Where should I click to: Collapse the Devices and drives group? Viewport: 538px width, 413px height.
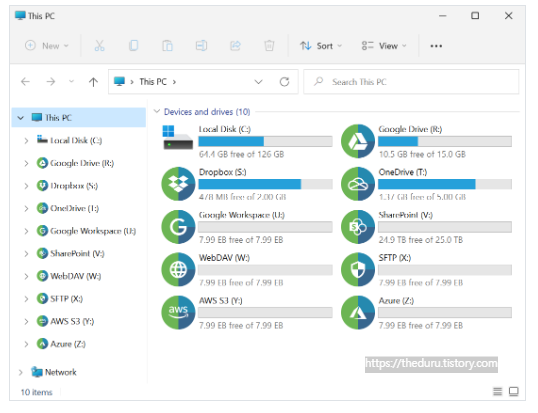[157, 111]
